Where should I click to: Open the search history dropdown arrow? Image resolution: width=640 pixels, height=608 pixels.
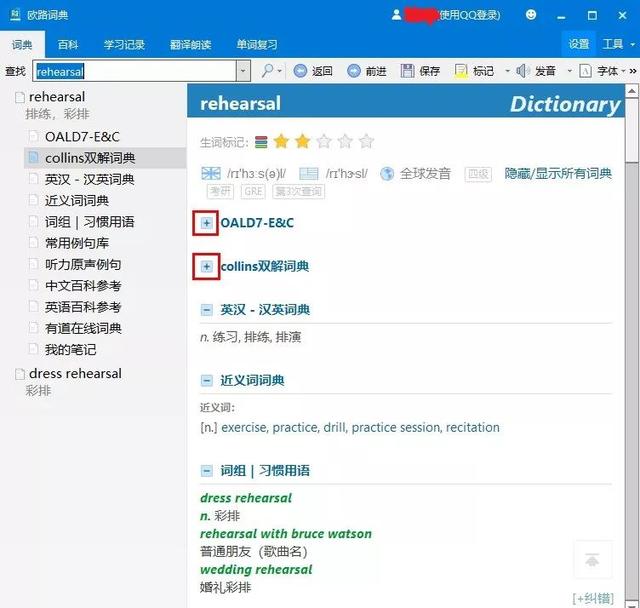point(243,71)
